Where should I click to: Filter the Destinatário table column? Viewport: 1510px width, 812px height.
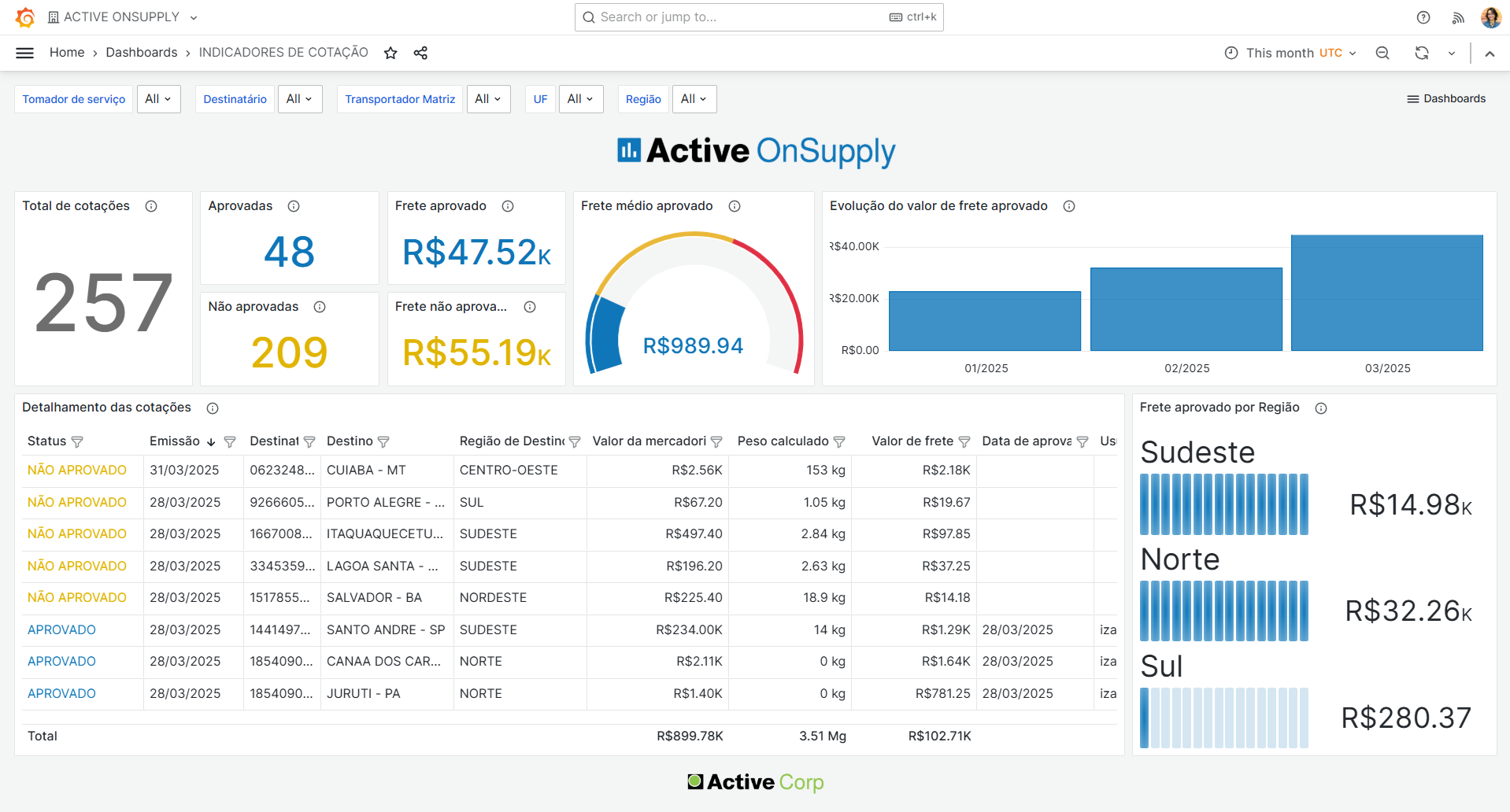click(309, 442)
